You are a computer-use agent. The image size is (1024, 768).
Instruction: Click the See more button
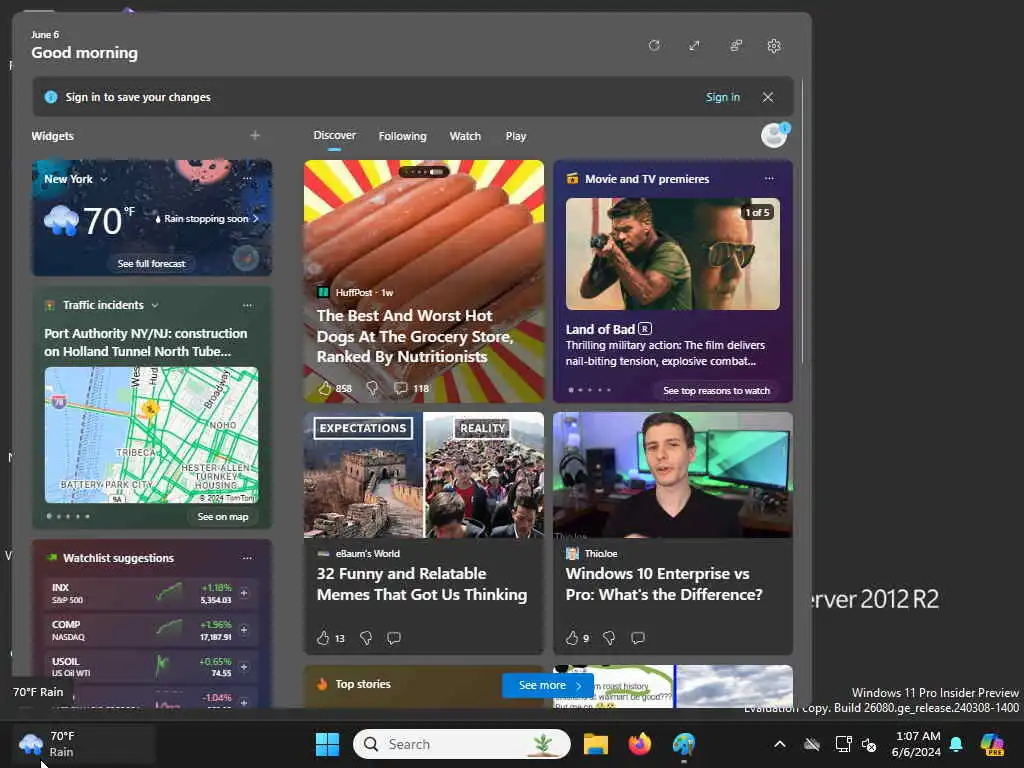pos(548,685)
